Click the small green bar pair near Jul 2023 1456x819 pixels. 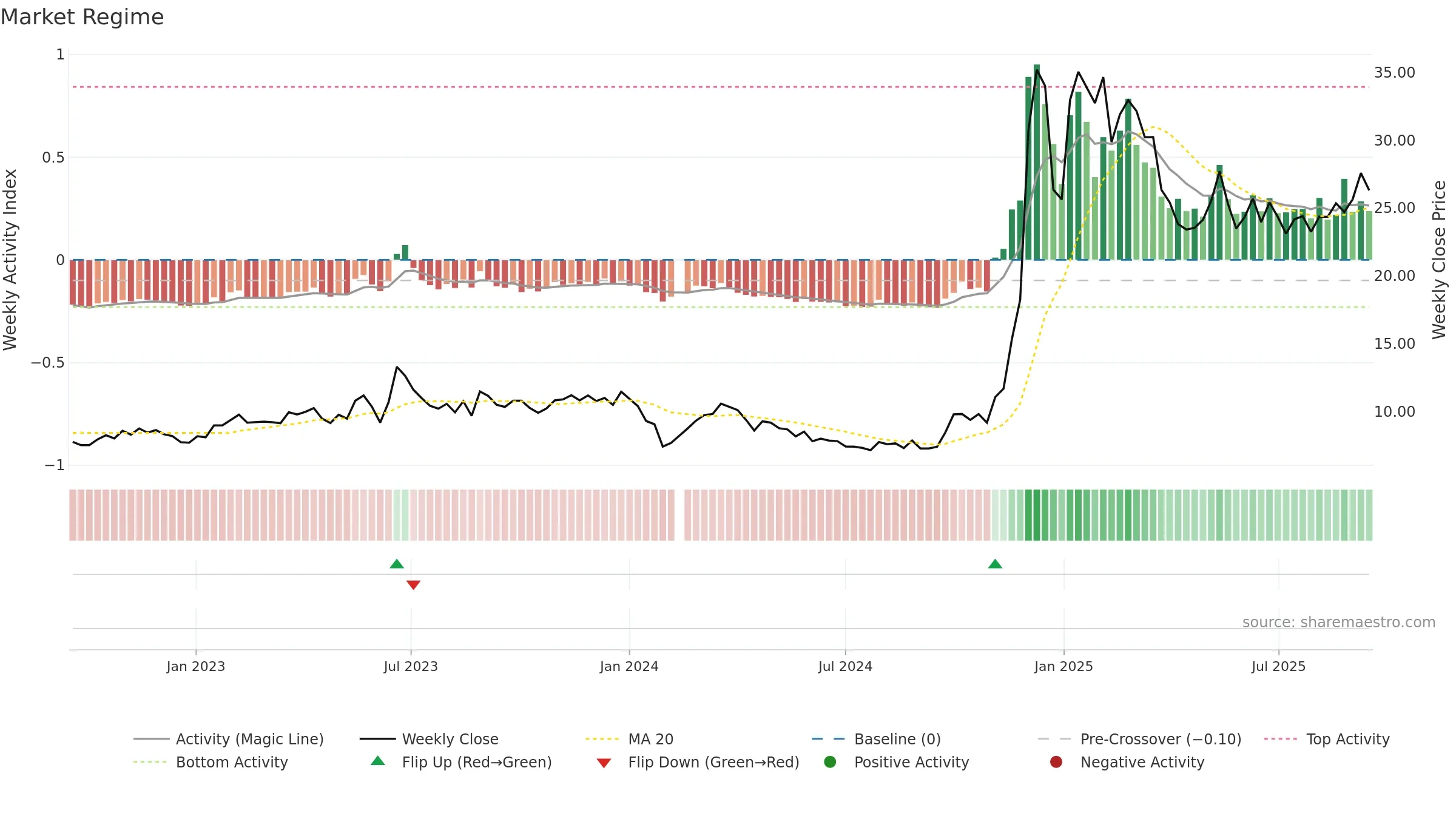[401, 252]
